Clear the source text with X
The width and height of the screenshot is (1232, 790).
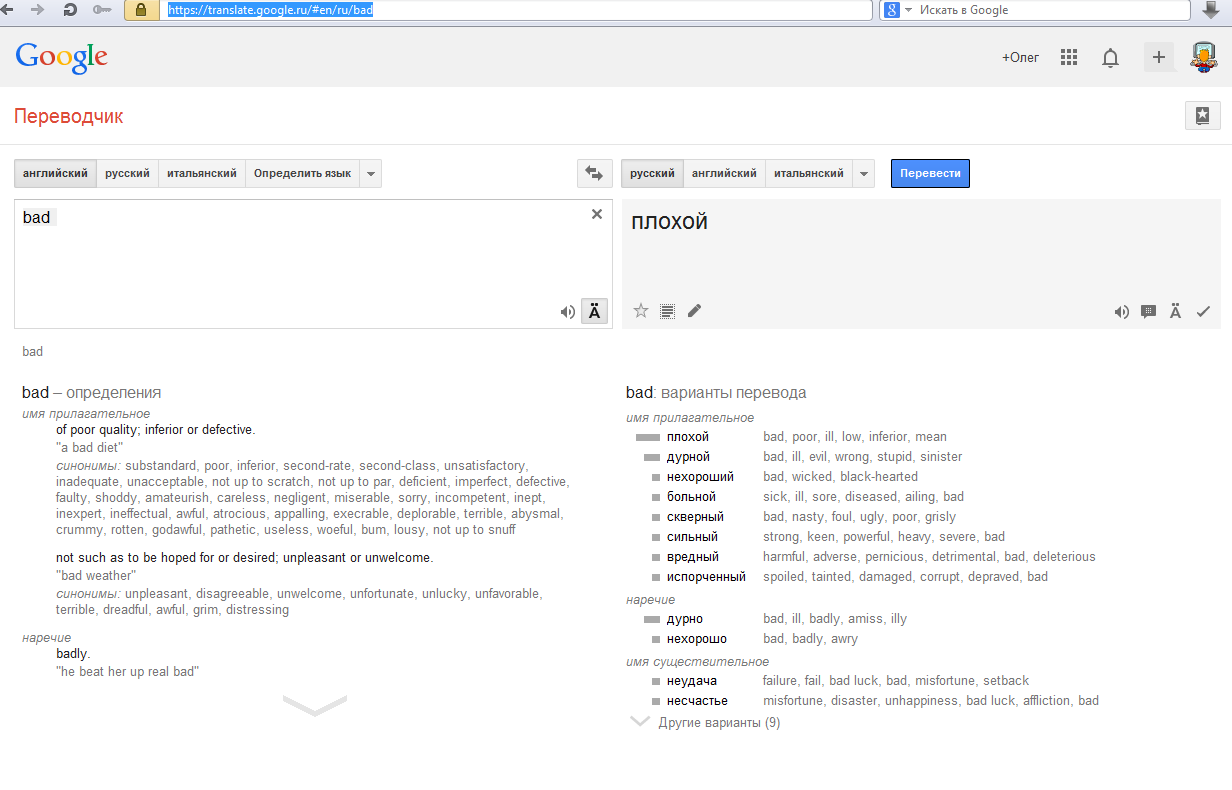[x=597, y=213]
